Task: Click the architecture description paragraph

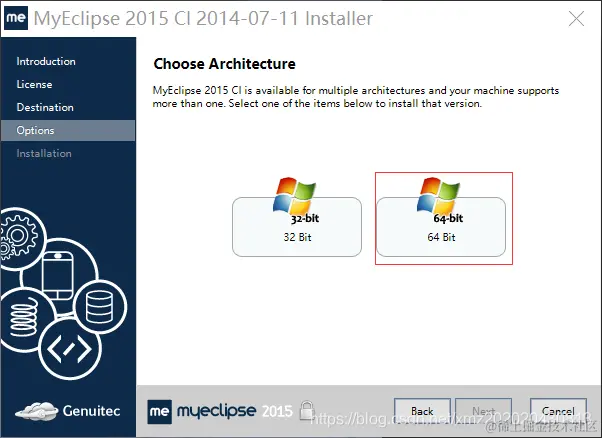Action: 356,97
